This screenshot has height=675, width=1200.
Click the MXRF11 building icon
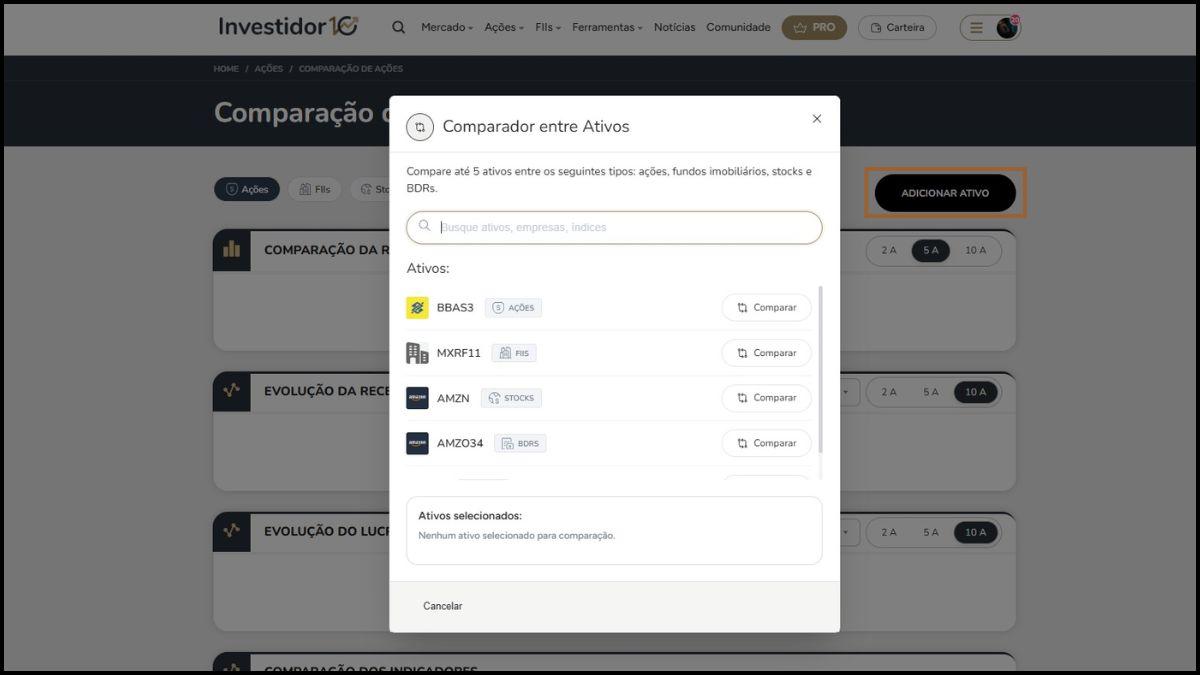pyautogui.click(x=417, y=353)
